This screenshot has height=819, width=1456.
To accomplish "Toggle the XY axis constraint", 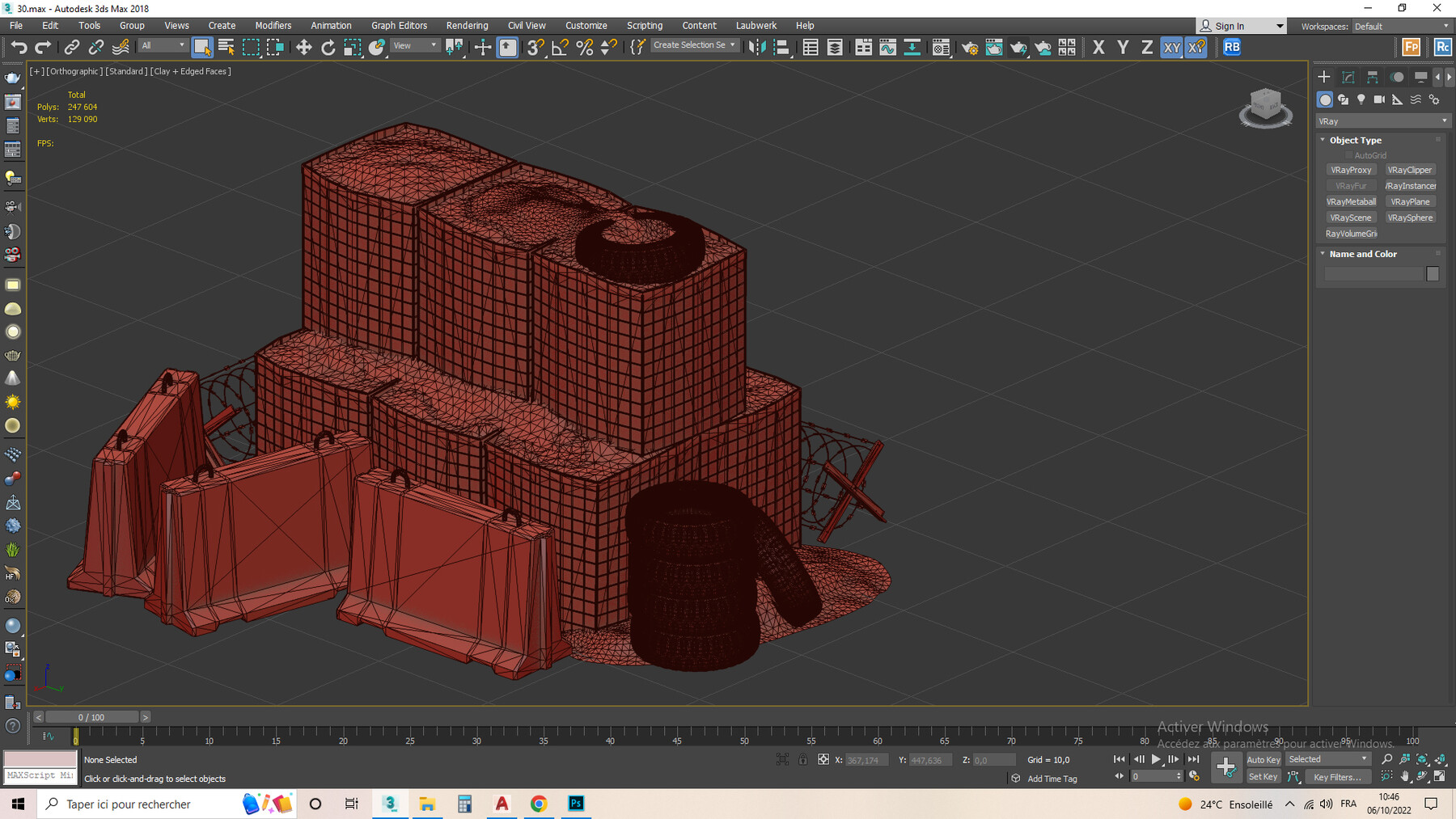I will click(x=1171, y=48).
